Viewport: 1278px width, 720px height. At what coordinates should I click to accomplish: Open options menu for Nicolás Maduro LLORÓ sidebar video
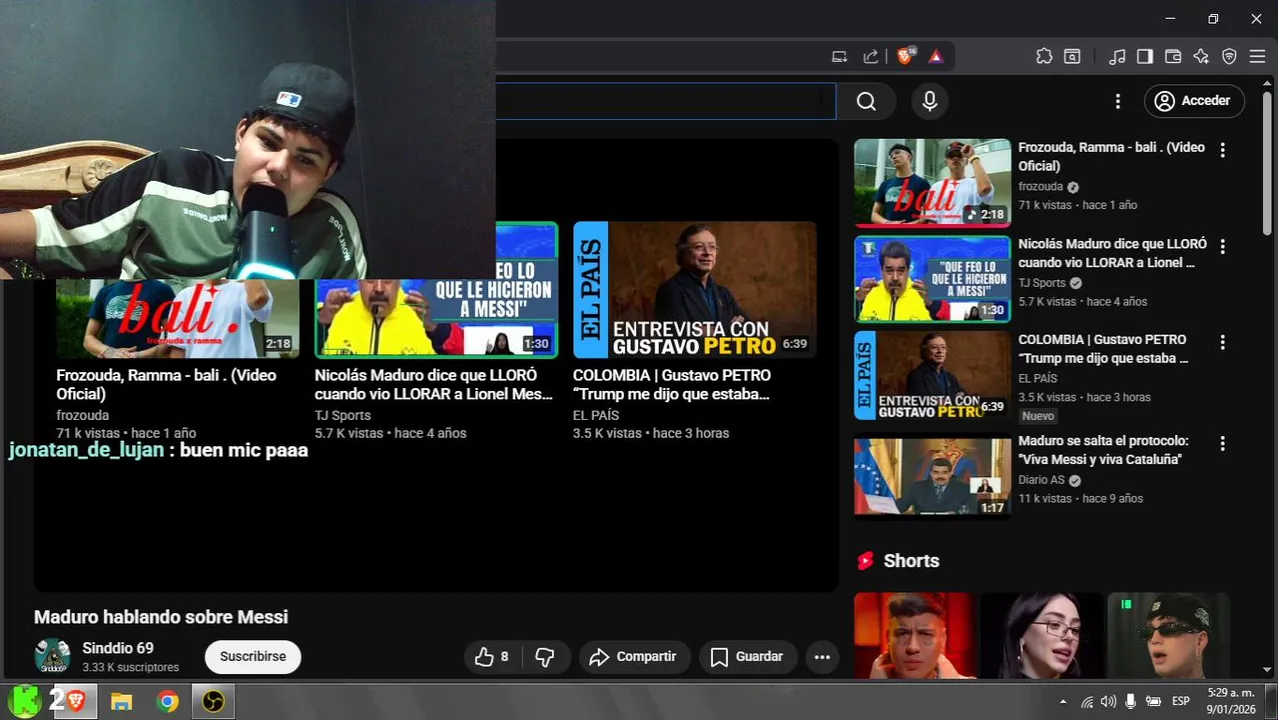click(x=1222, y=246)
